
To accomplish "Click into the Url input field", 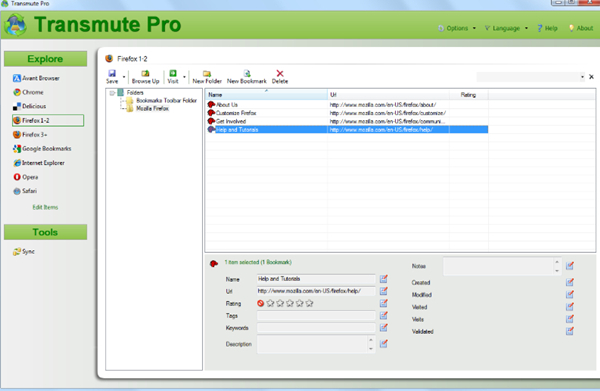I will pos(316,291).
